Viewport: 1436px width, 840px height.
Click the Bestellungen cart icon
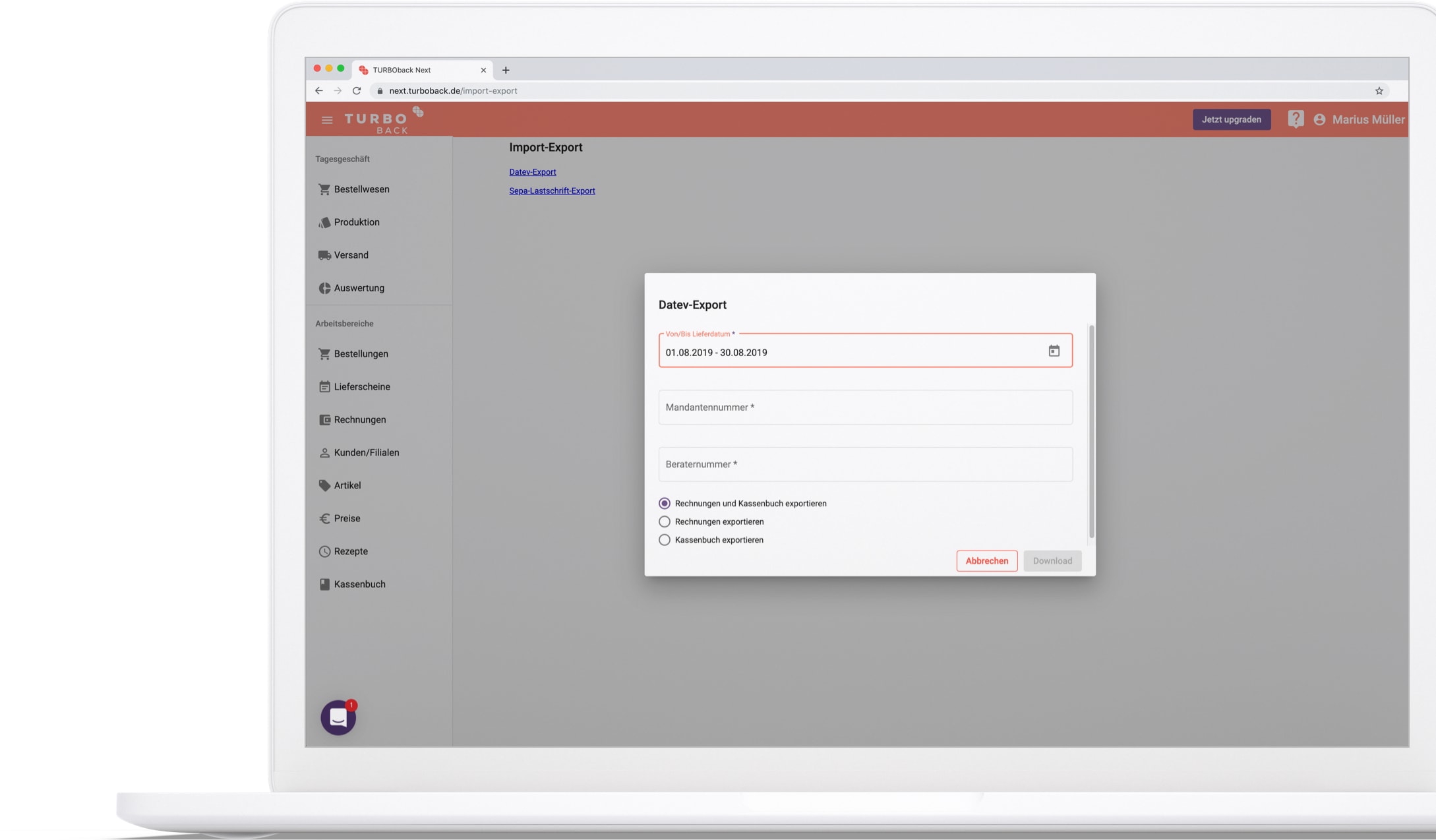tap(324, 354)
